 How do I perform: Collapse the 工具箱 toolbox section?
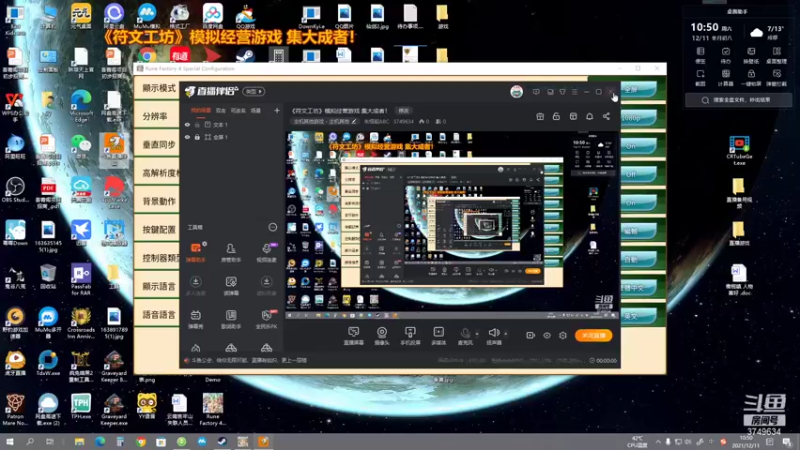pyautogui.click(x=272, y=227)
